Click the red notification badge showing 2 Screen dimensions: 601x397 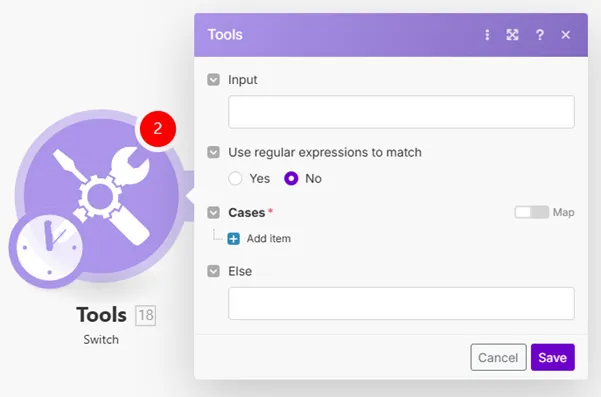click(158, 129)
